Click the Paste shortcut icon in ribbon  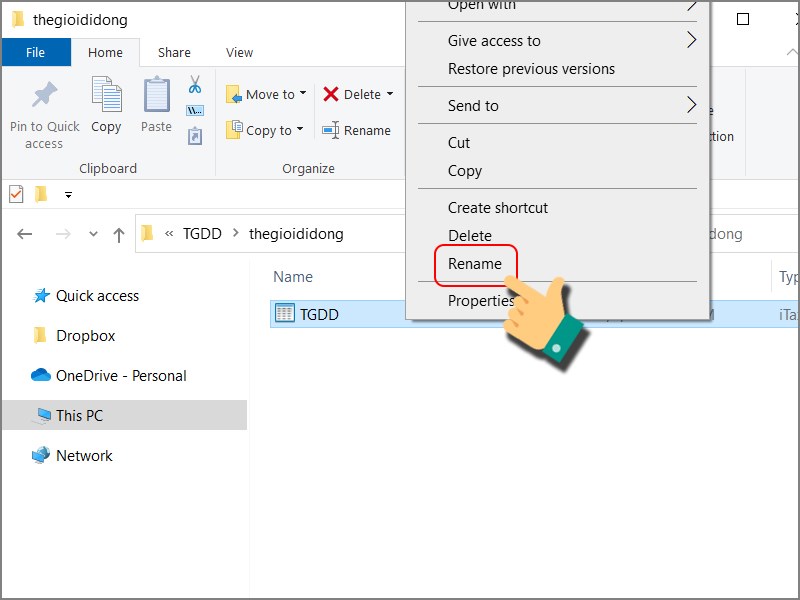point(195,136)
